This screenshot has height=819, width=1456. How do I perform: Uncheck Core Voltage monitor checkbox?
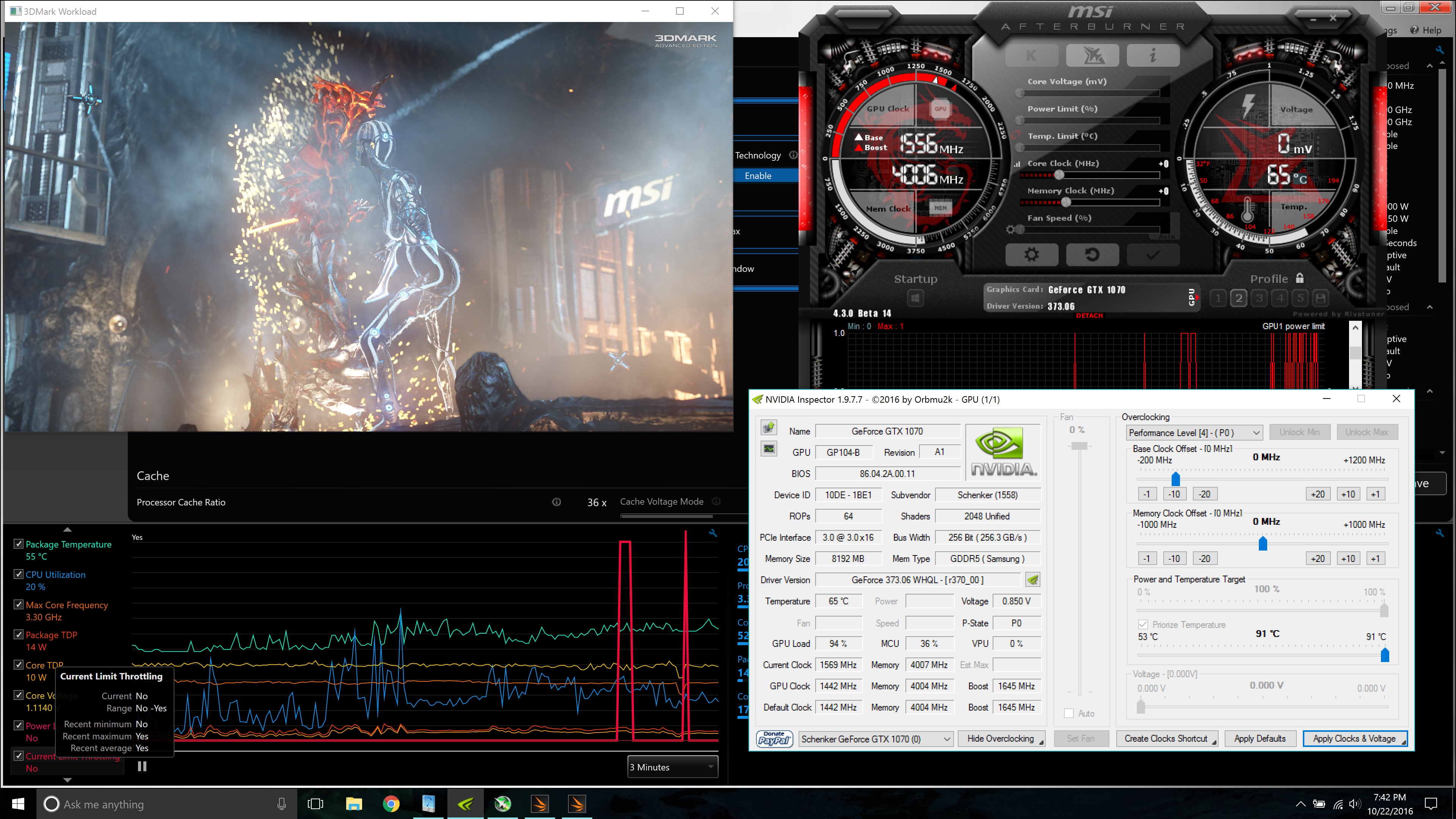click(19, 695)
